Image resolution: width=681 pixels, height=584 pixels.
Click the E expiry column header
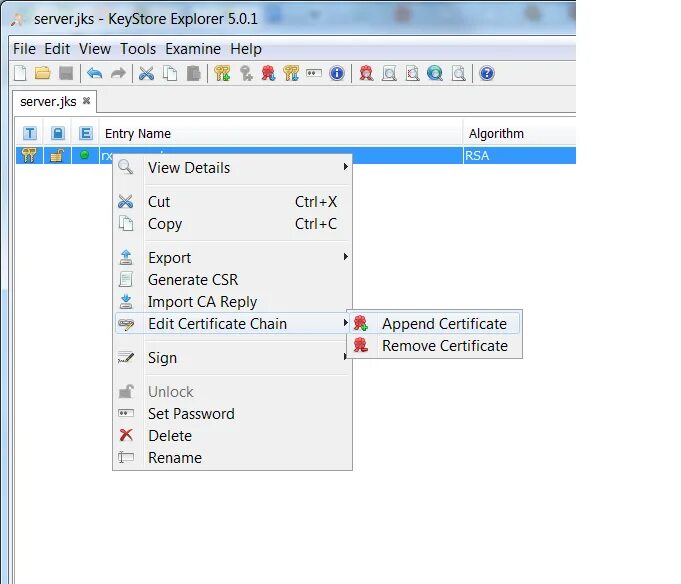pos(86,133)
